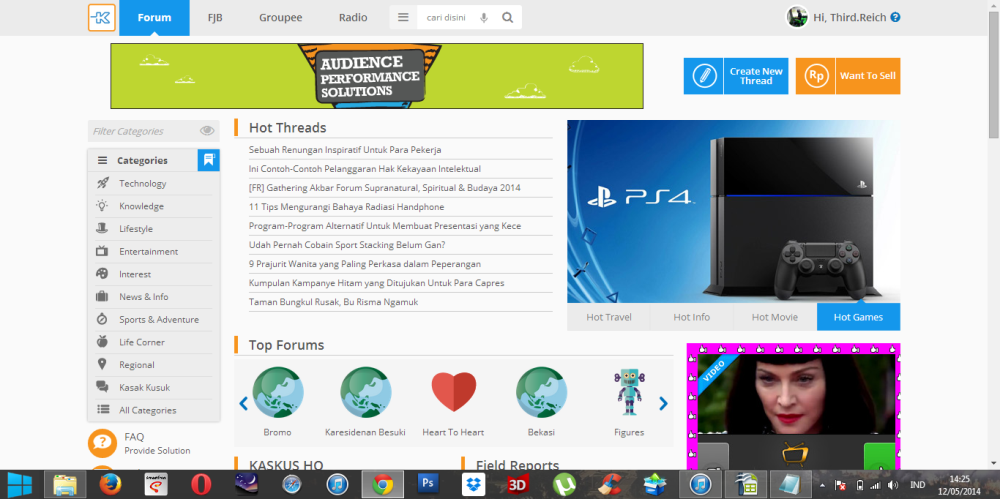Click the Interest palette icon
1000x499 pixels.
pyautogui.click(x=102, y=274)
